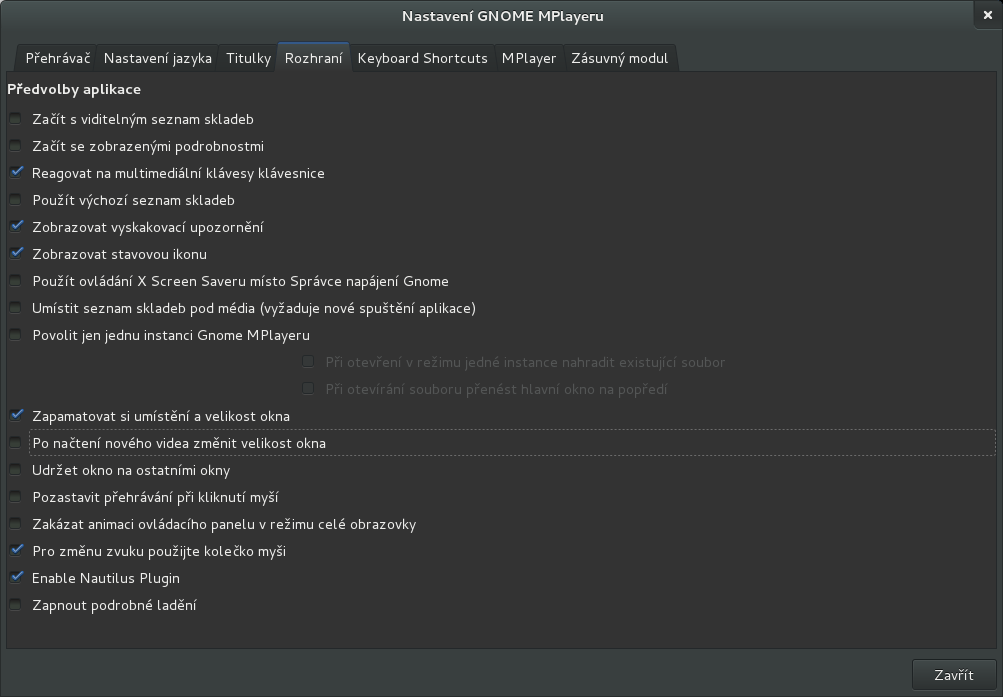Image resolution: width=1003 pixels, height=697 pixels.
Task: Disable 'Zobrazovat vyskakovací upozornění'
Action: point(15,227)
